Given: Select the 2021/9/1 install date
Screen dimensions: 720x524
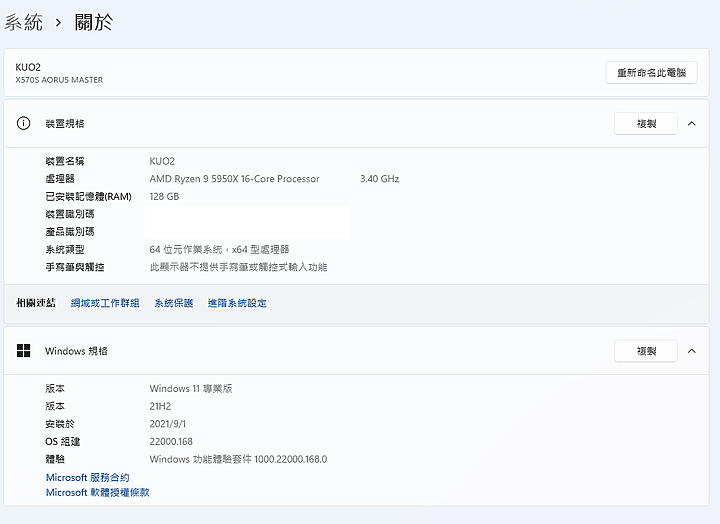Looking at the screenshot, I should pos(168,423).
